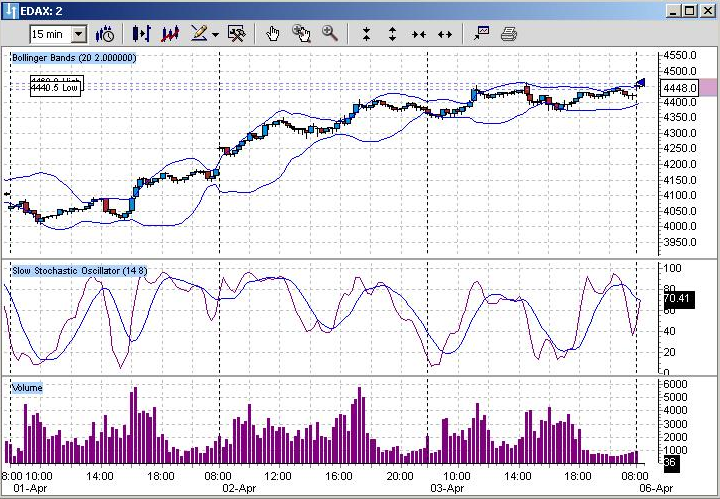The image size is (720, 499).
Task: Select the pencil drawing tool icon
Action: click(x=199, y=34)
